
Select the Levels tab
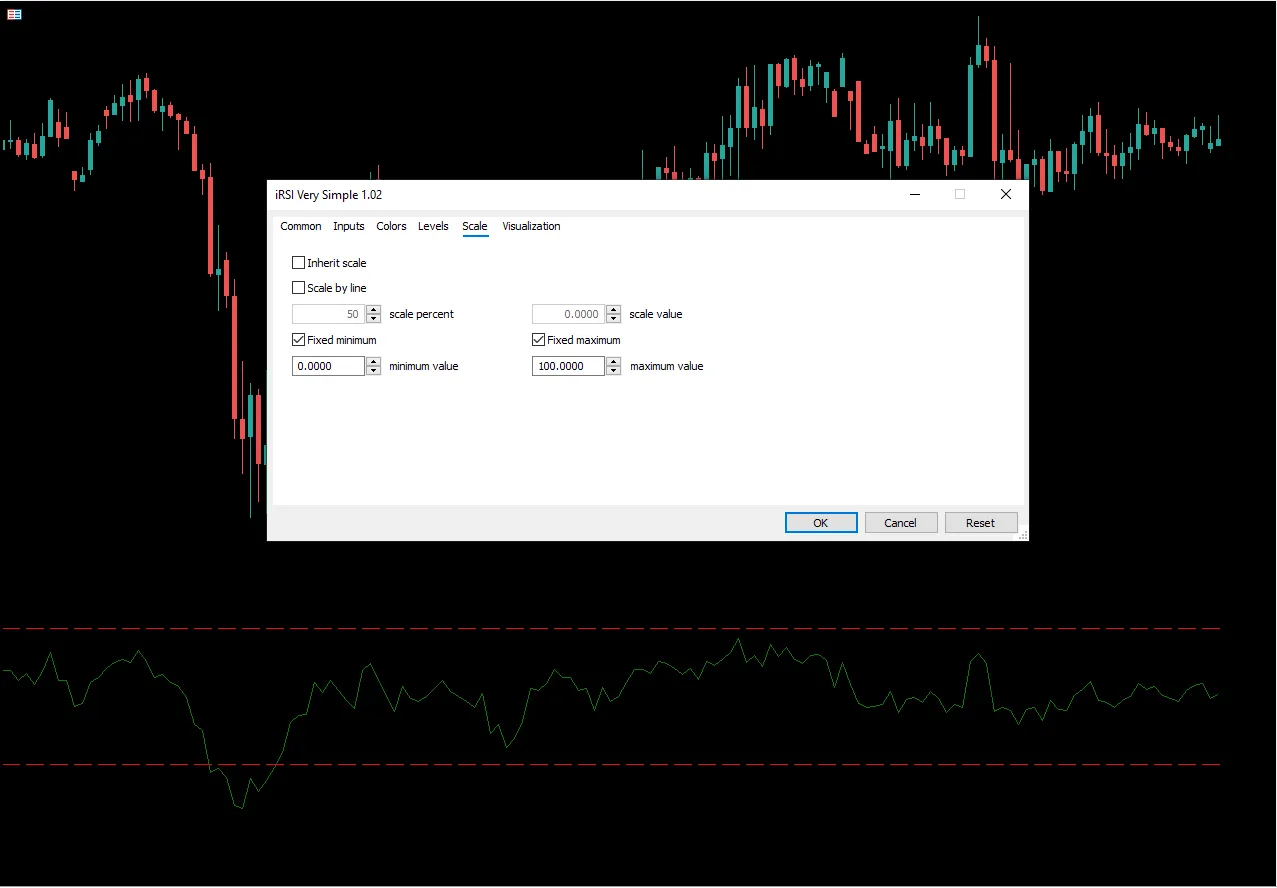tap(433, 226)
